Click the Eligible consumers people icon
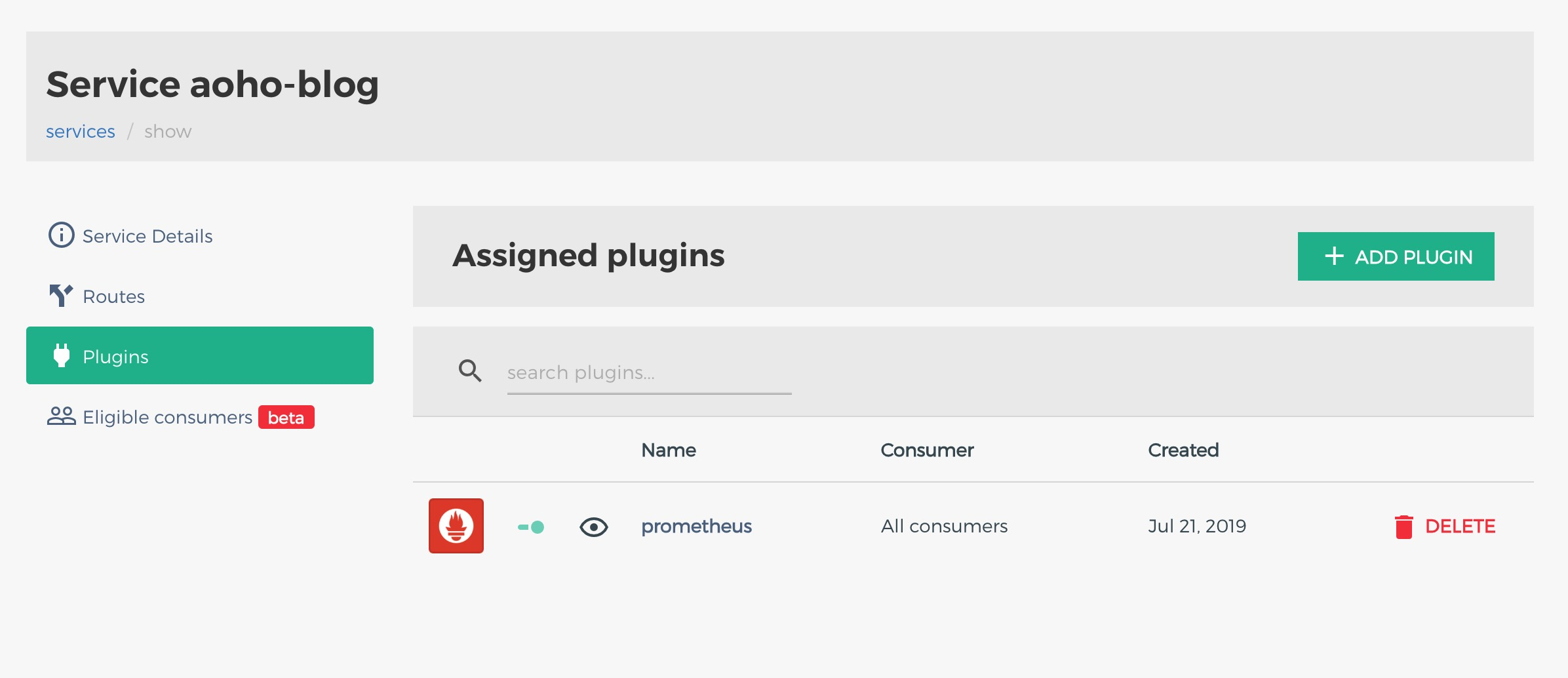 click(x=62, y=416)
